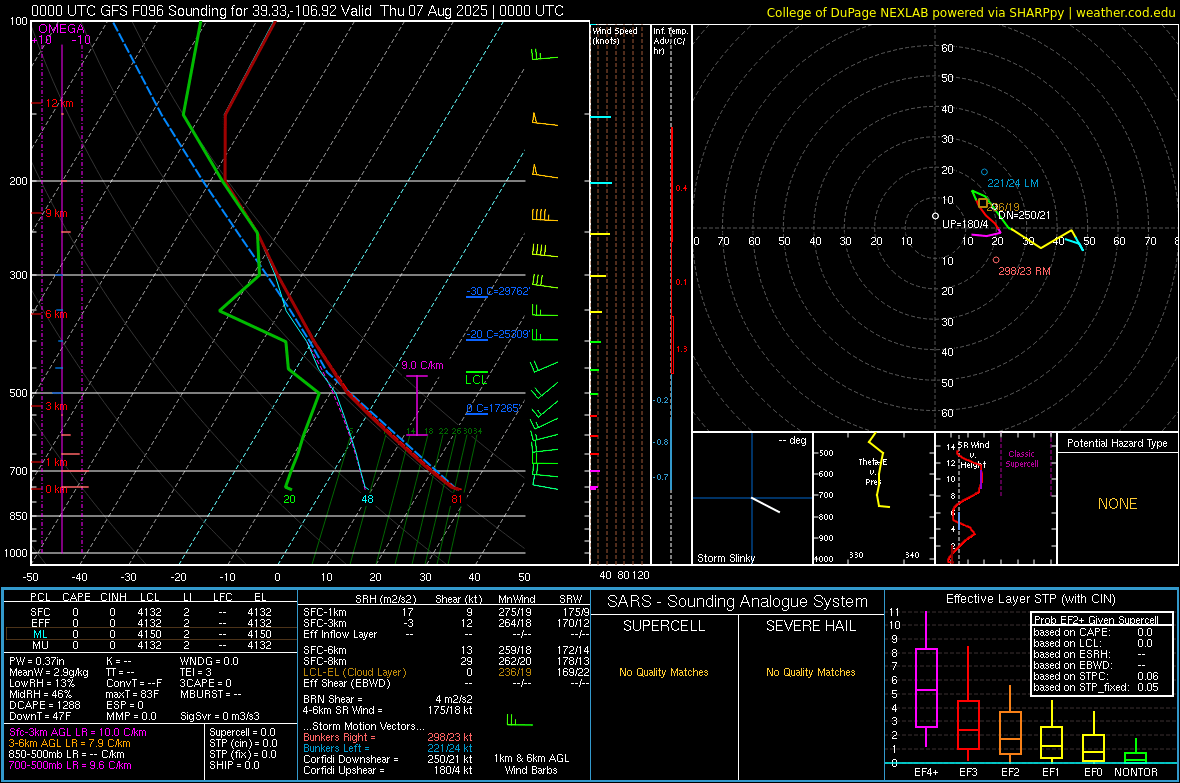Click the Sfc-3km AGL LR = 10.0 C/km line
This screenshot has height=783, width=1180.
pyautogui.click(x=78, y=732)
